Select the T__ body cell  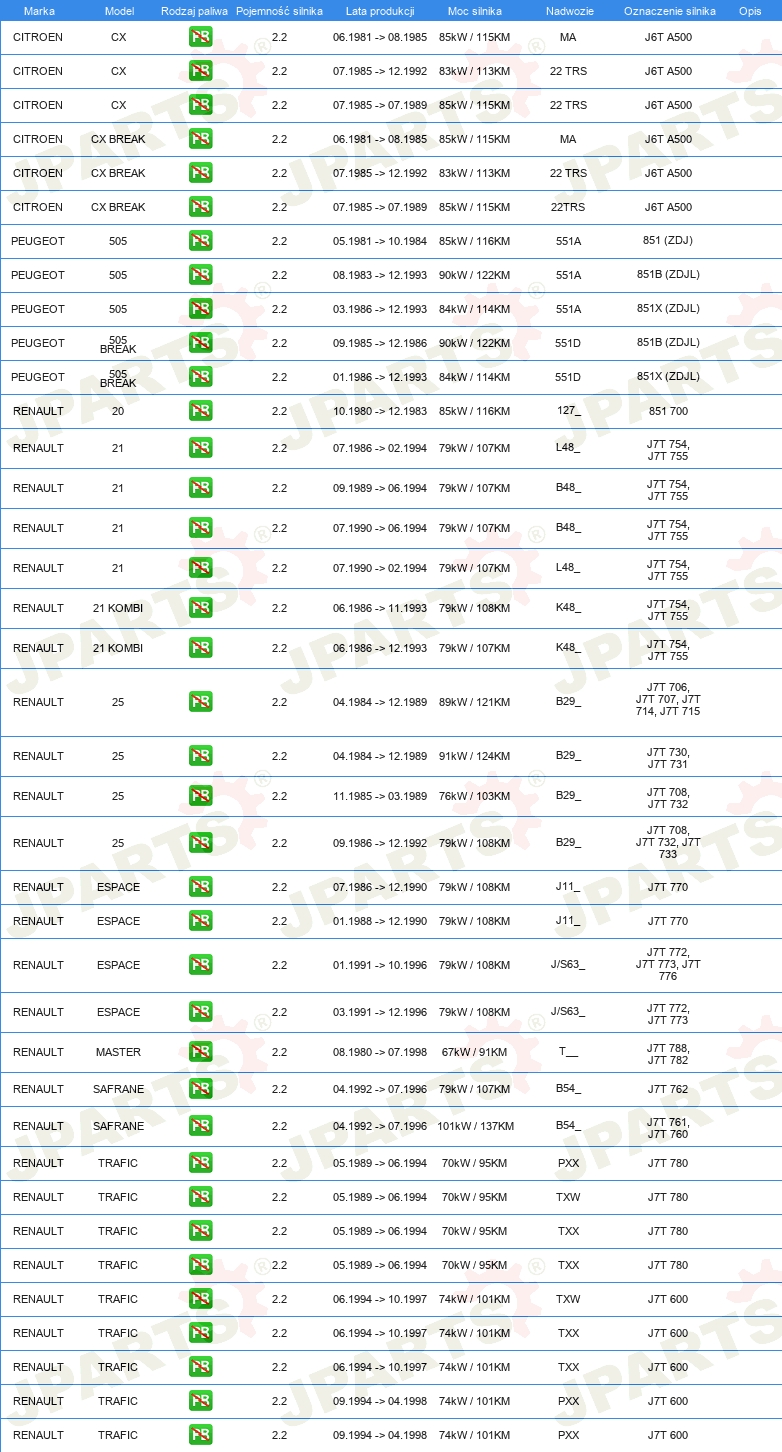[x=568, y=1052]
